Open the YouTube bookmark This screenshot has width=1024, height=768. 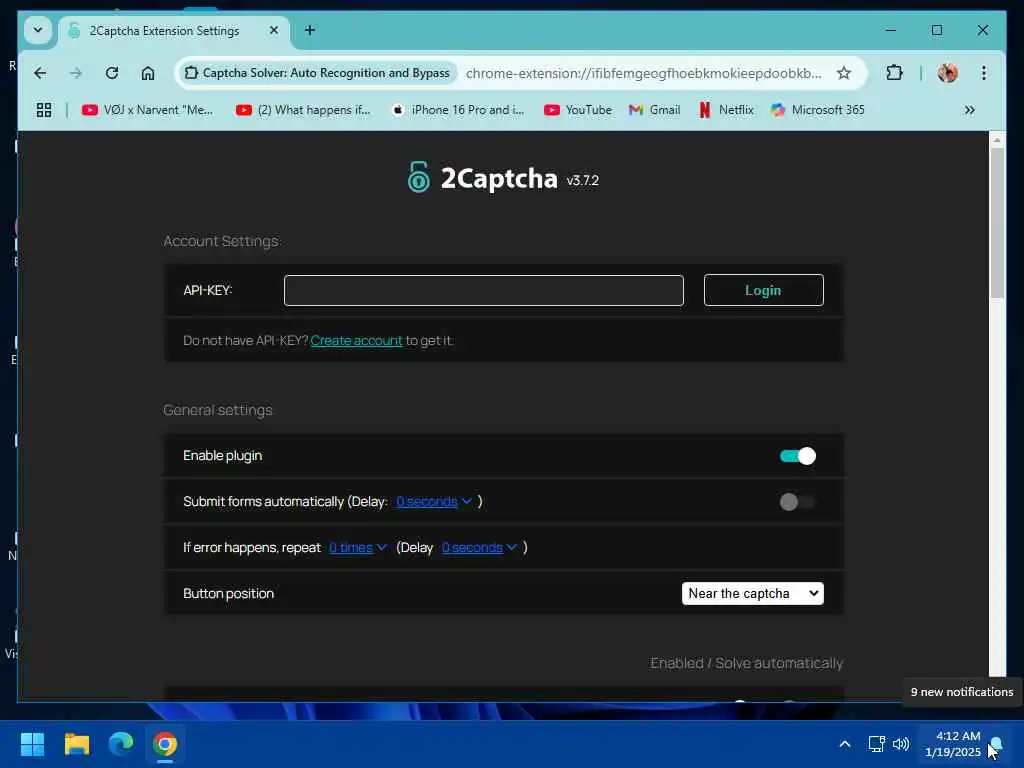(578, 110)
